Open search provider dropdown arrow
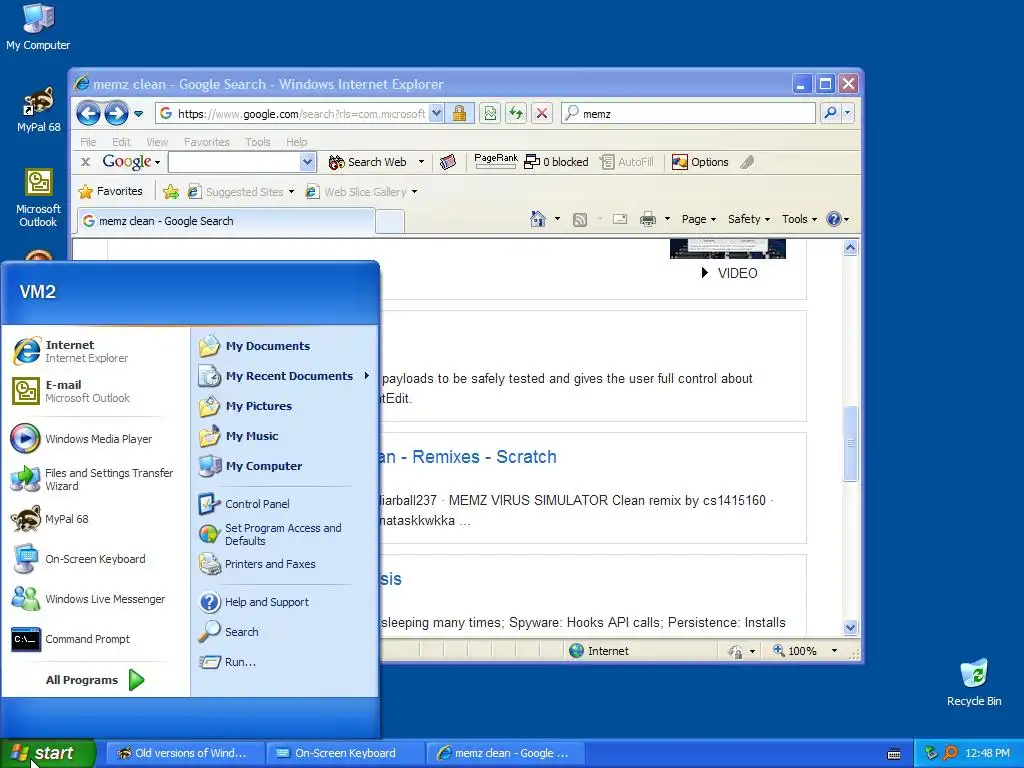1024x768 pixels. point(848,112)
